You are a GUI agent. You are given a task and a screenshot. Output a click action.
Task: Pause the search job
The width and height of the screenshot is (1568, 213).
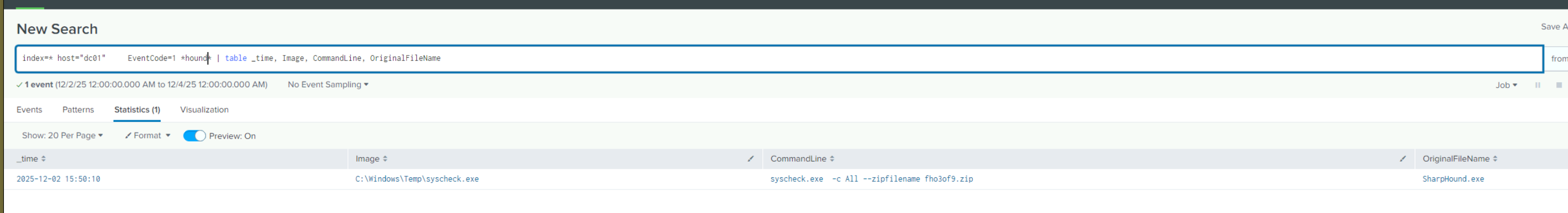click(1537, 85)
